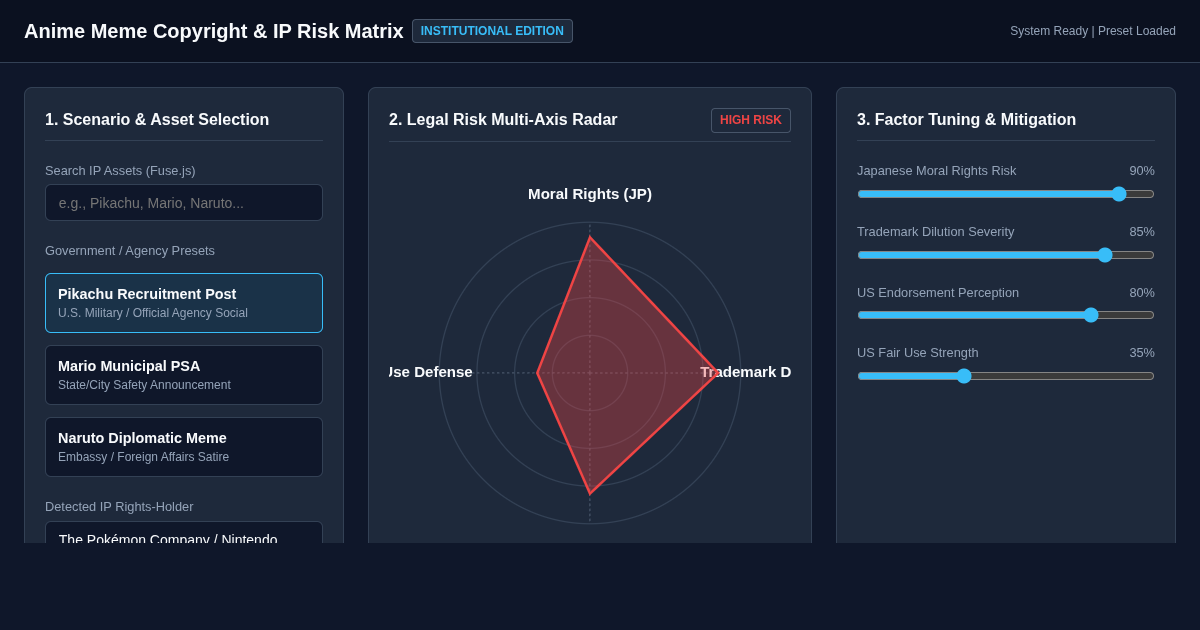Viewport: 1200px width, 630px height.
Task: Select the Mario Municipal PSA preset
Action: click(184, 375)
